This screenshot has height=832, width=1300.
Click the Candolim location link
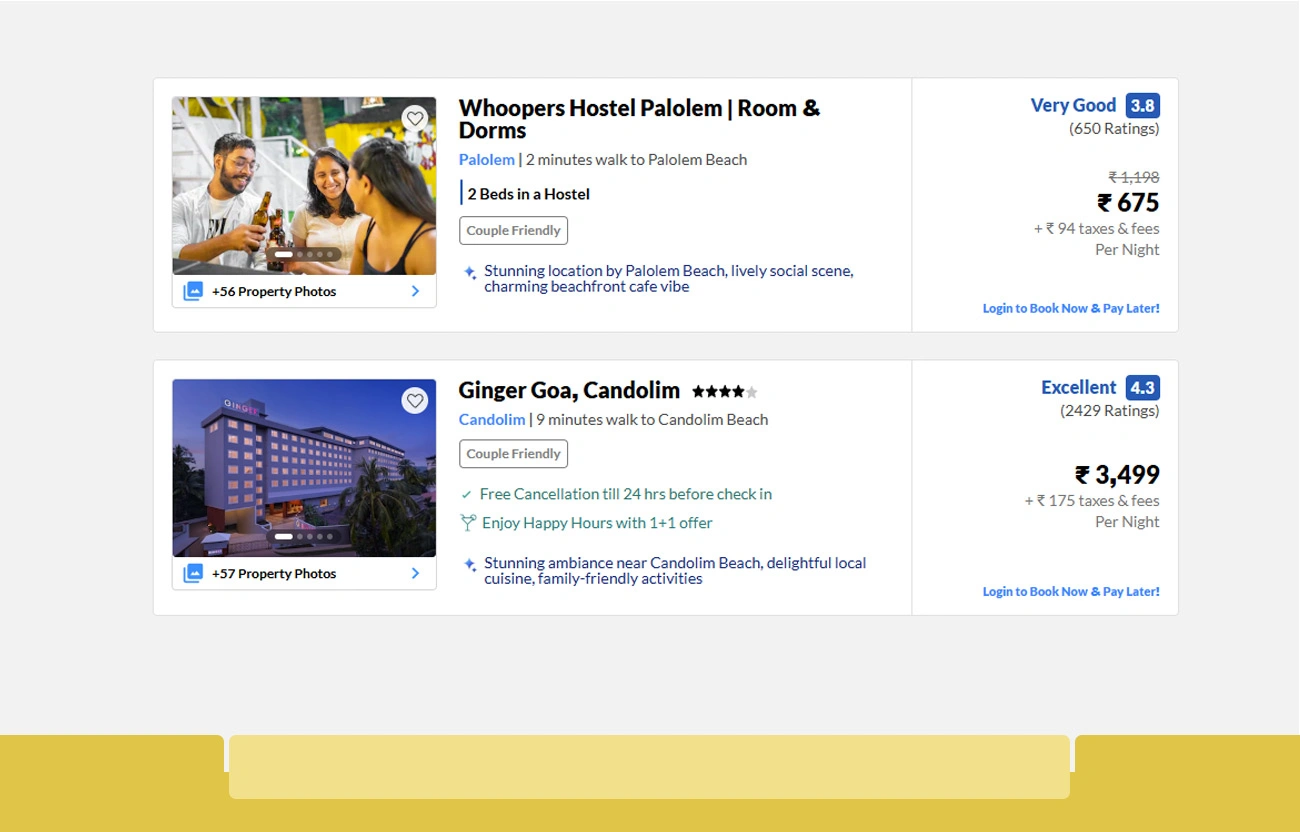click(x=491, y=420)
